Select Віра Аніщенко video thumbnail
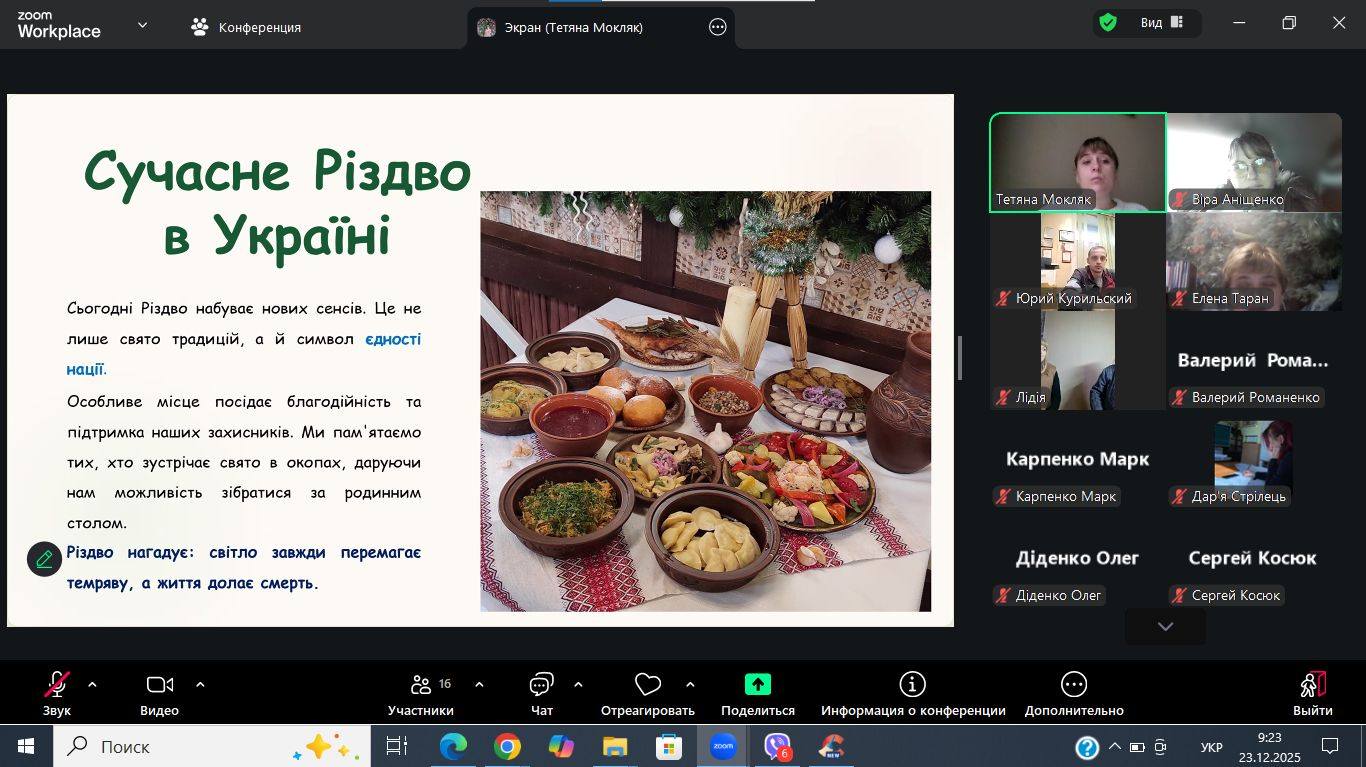The height and width of the screenshot is (767, 1366). (1254, 162)
